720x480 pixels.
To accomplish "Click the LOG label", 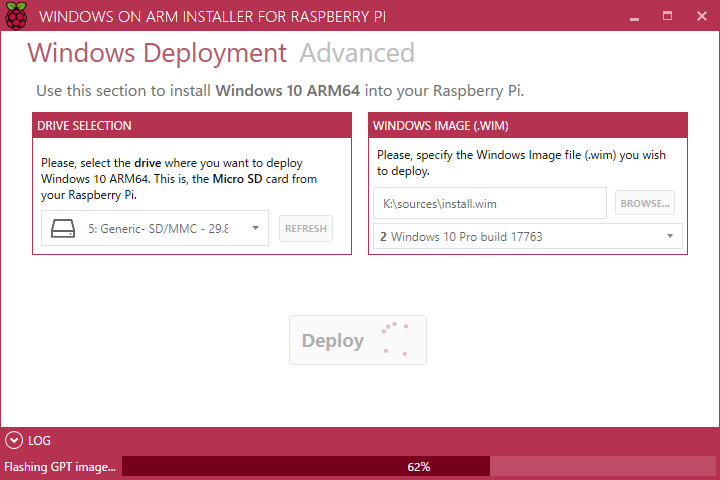I will [x=39, y=441].
